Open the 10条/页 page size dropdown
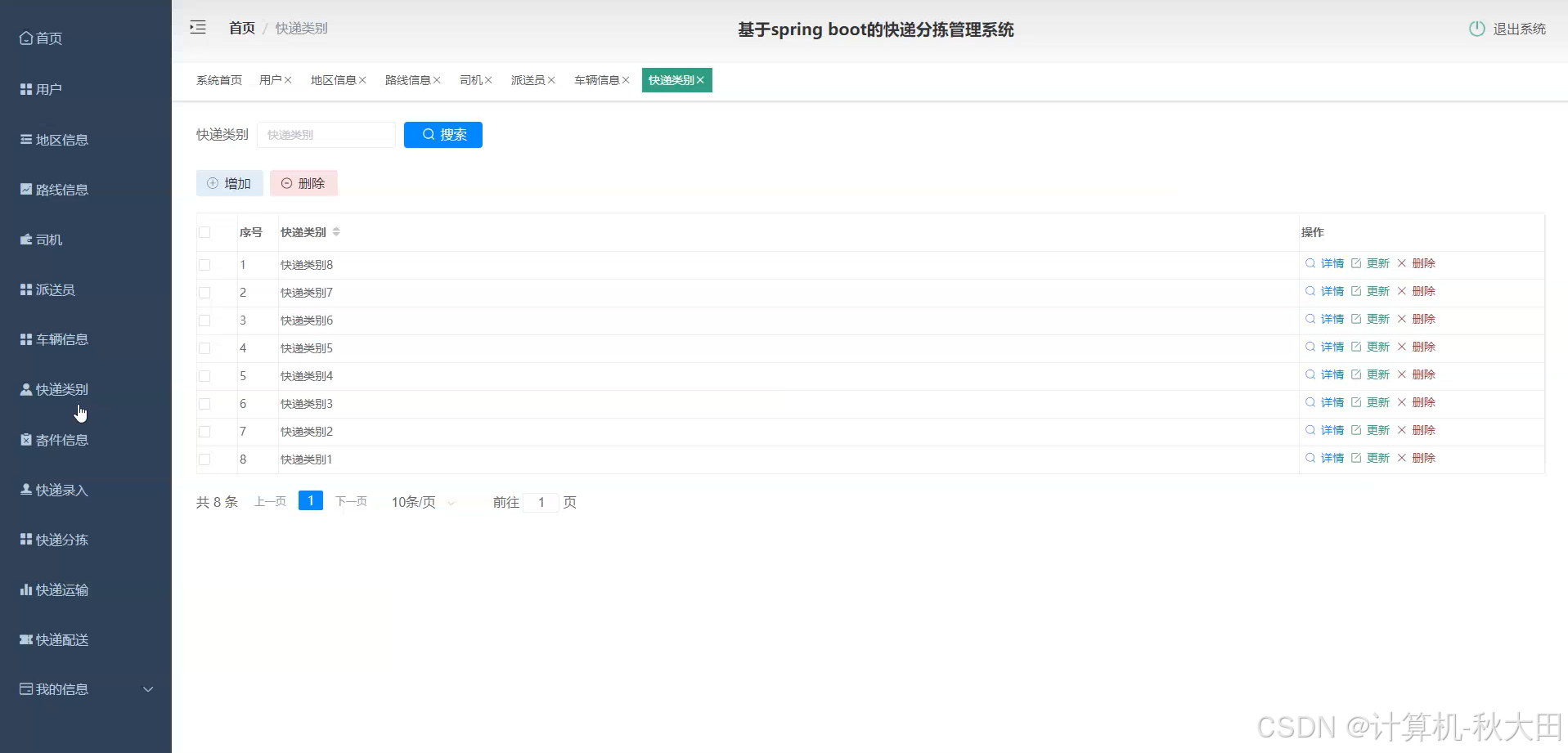 (x=424, y=502)
